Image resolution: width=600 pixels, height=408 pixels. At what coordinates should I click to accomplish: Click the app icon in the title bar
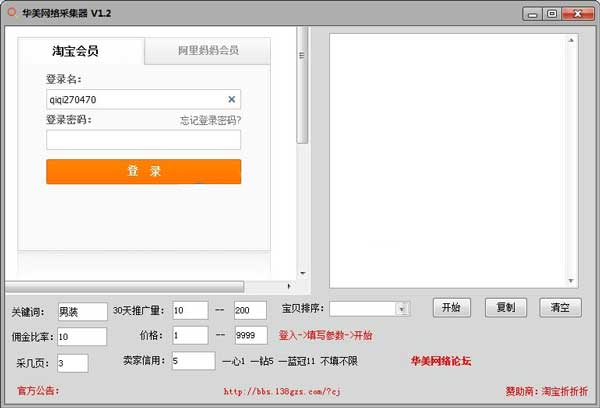point(12,13)
